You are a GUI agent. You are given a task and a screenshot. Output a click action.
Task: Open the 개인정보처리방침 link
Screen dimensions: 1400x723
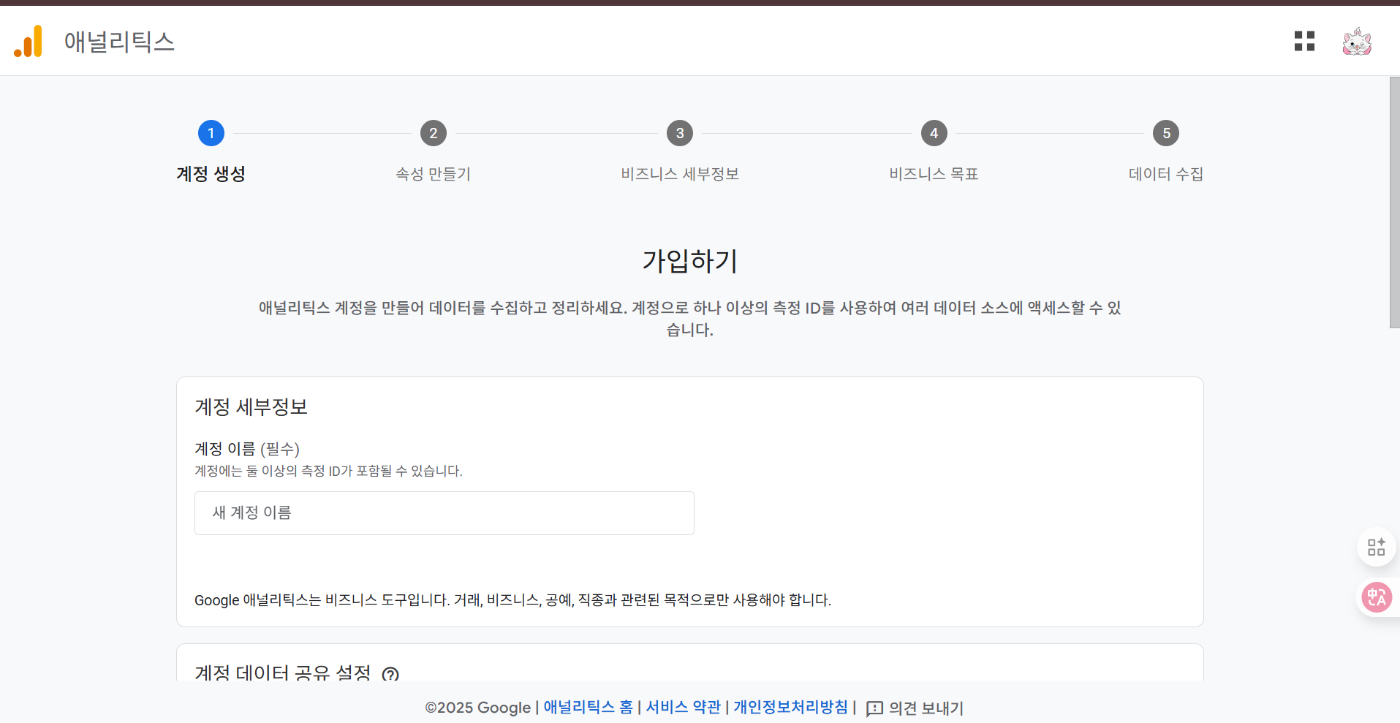(790, 707)
